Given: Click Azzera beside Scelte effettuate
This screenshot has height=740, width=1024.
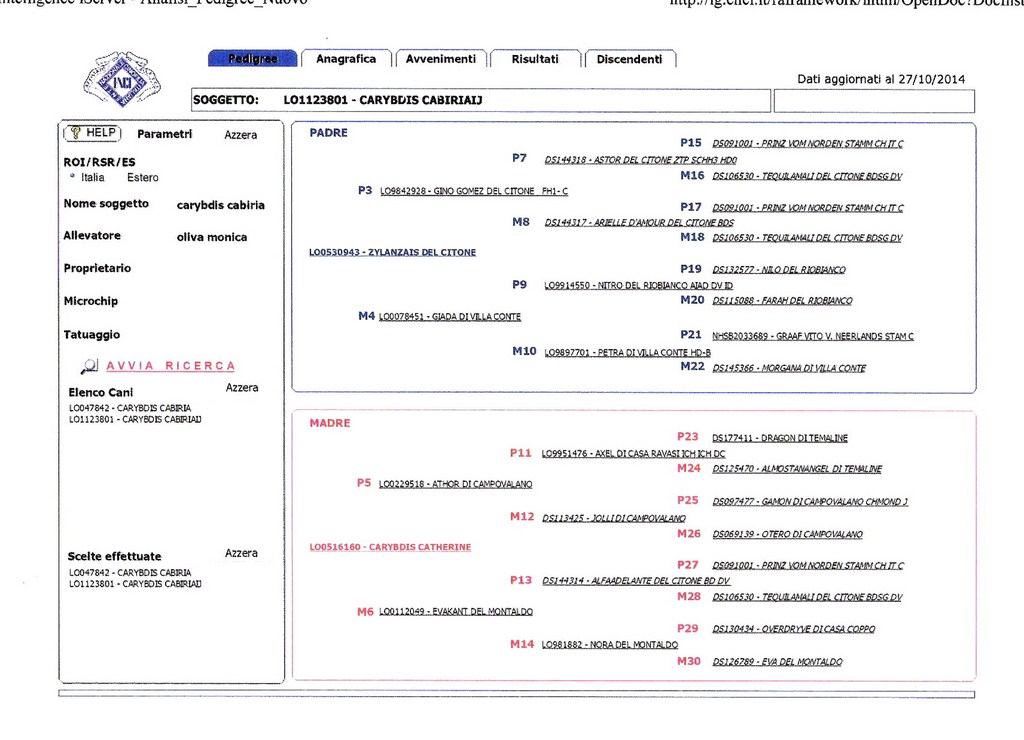Looking at the screenshot, I should [x=241, y=553].
